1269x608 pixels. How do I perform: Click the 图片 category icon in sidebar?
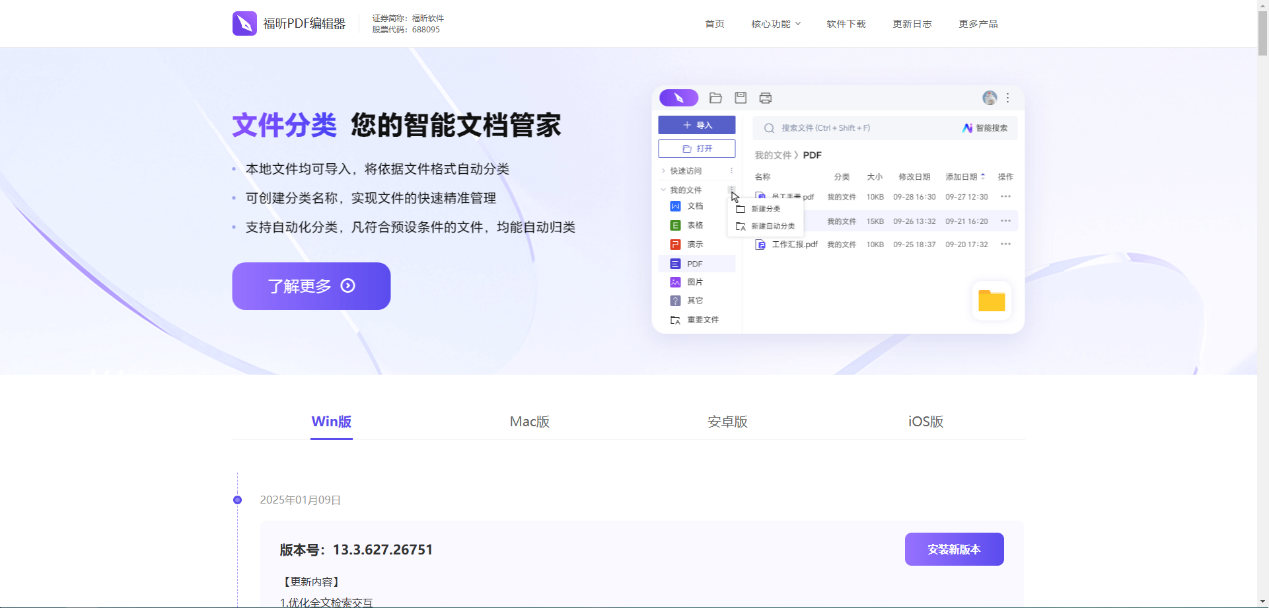[676, 282]
